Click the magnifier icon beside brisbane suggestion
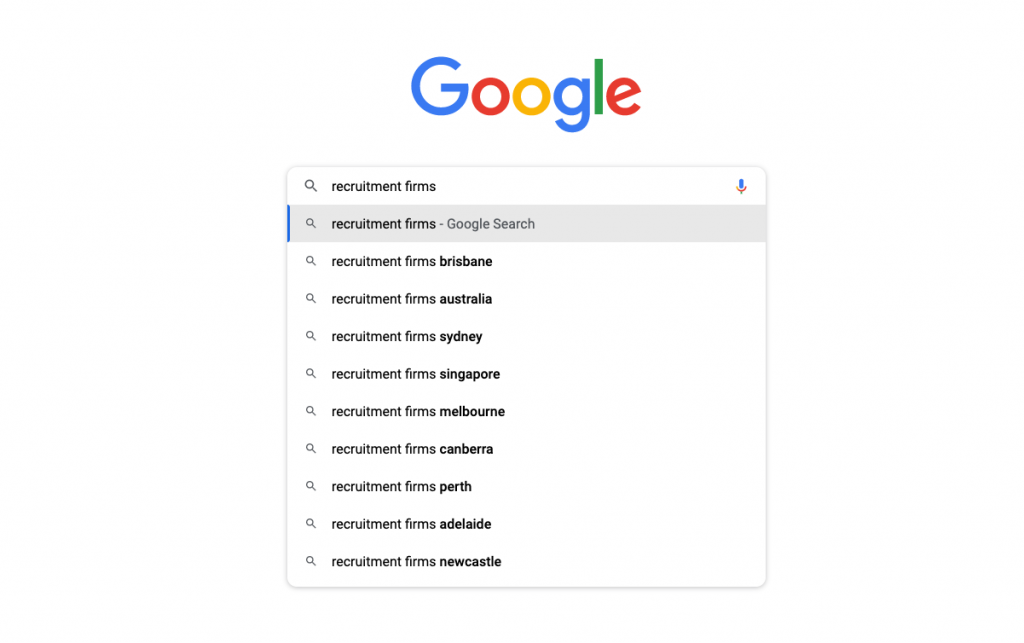This screenshot has width=1024, height=643. click(311, 261)
